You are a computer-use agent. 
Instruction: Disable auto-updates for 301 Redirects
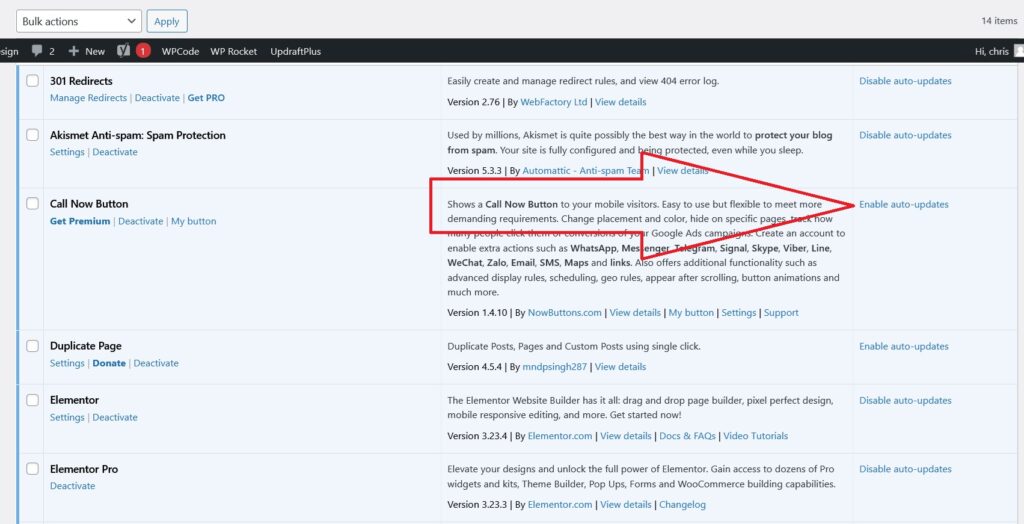(905, 81)
